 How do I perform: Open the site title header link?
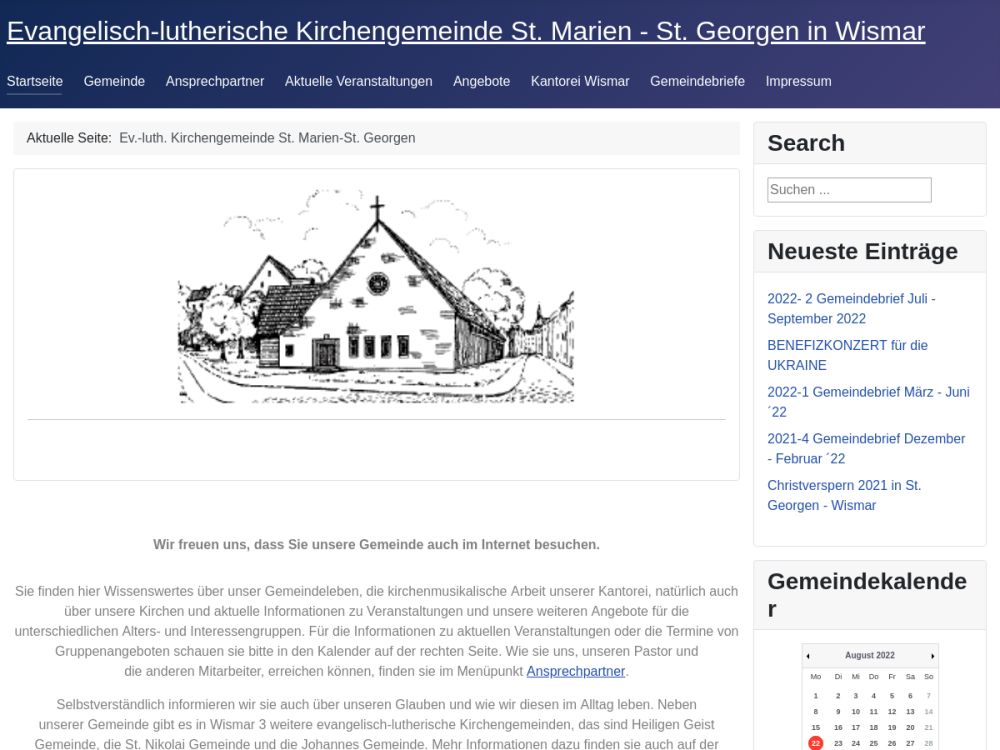coord(465,32)
